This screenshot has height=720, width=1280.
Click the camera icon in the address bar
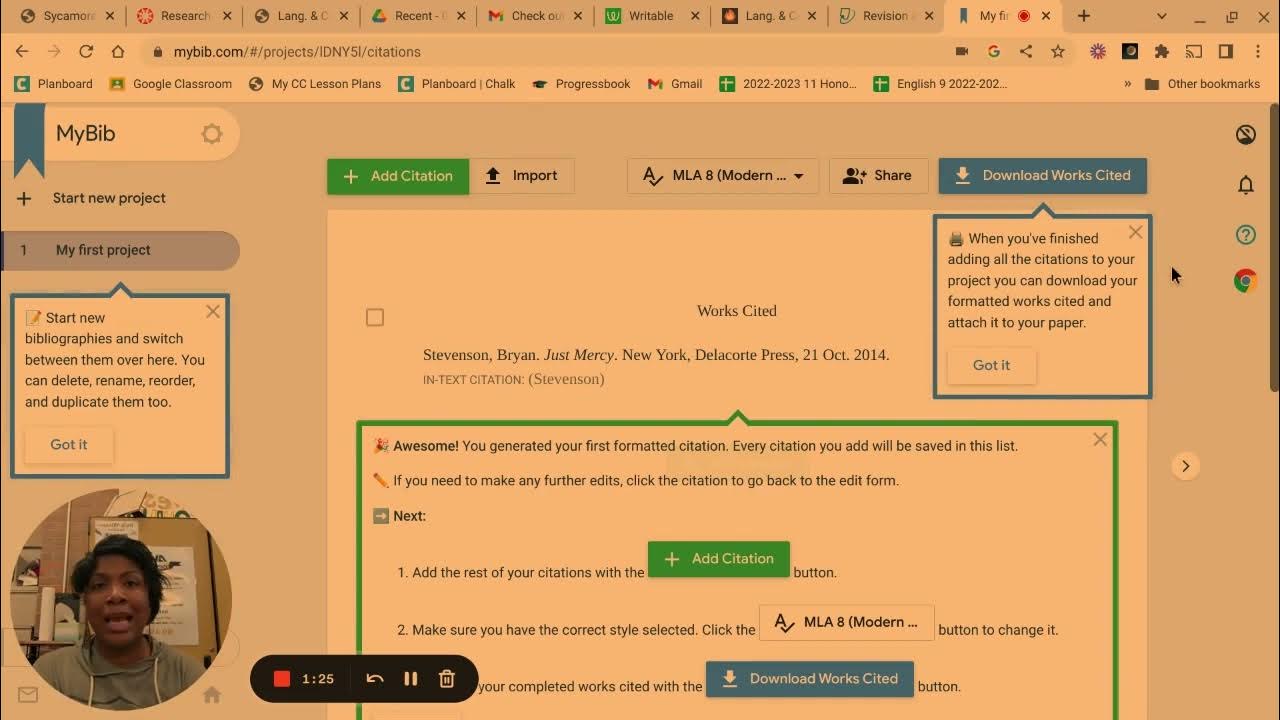tap(962, 51)
